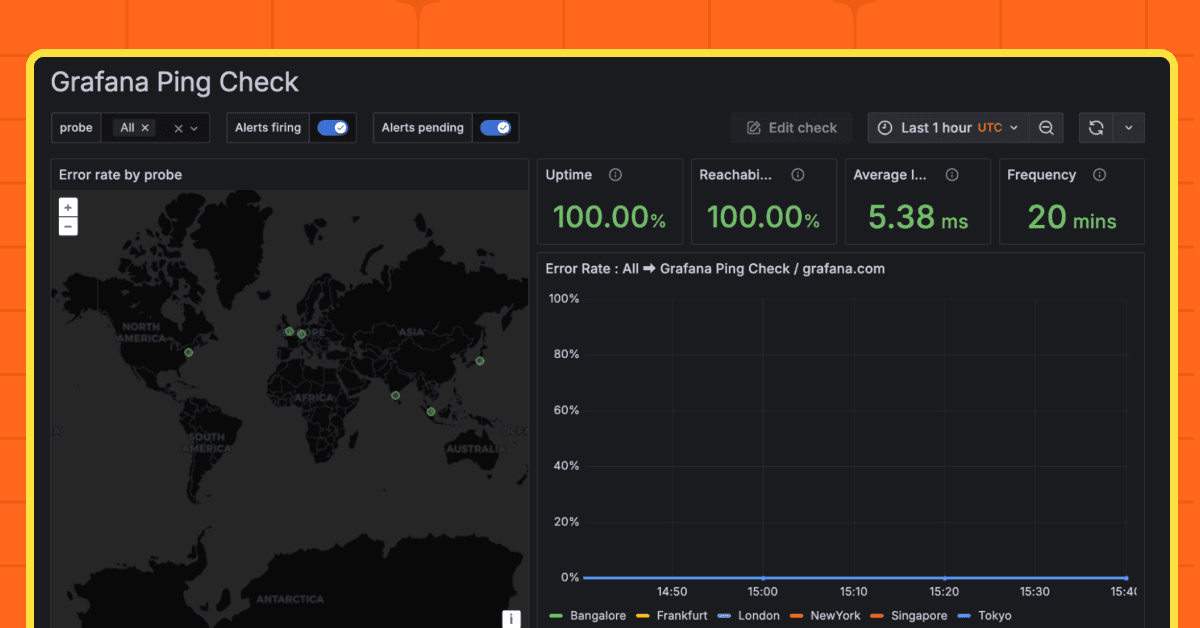Click the Error rate by probe panel title
The image size is (1200, 628).
pos(121,174)
